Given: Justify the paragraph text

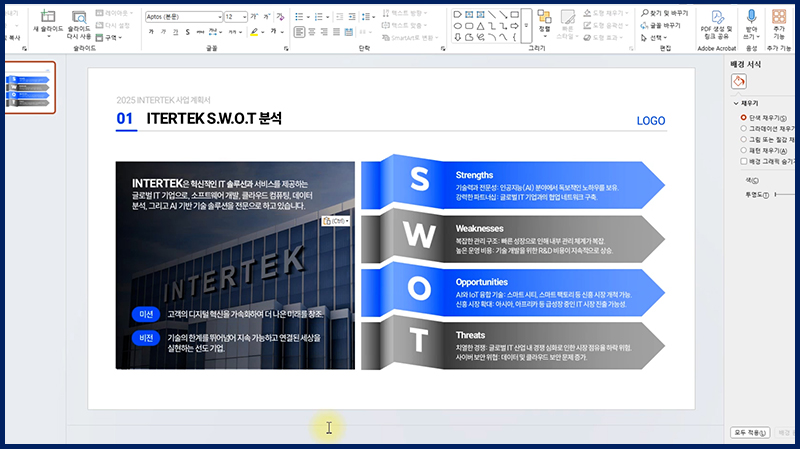Looking at the screenshot, I should click(x=336, y=32).
